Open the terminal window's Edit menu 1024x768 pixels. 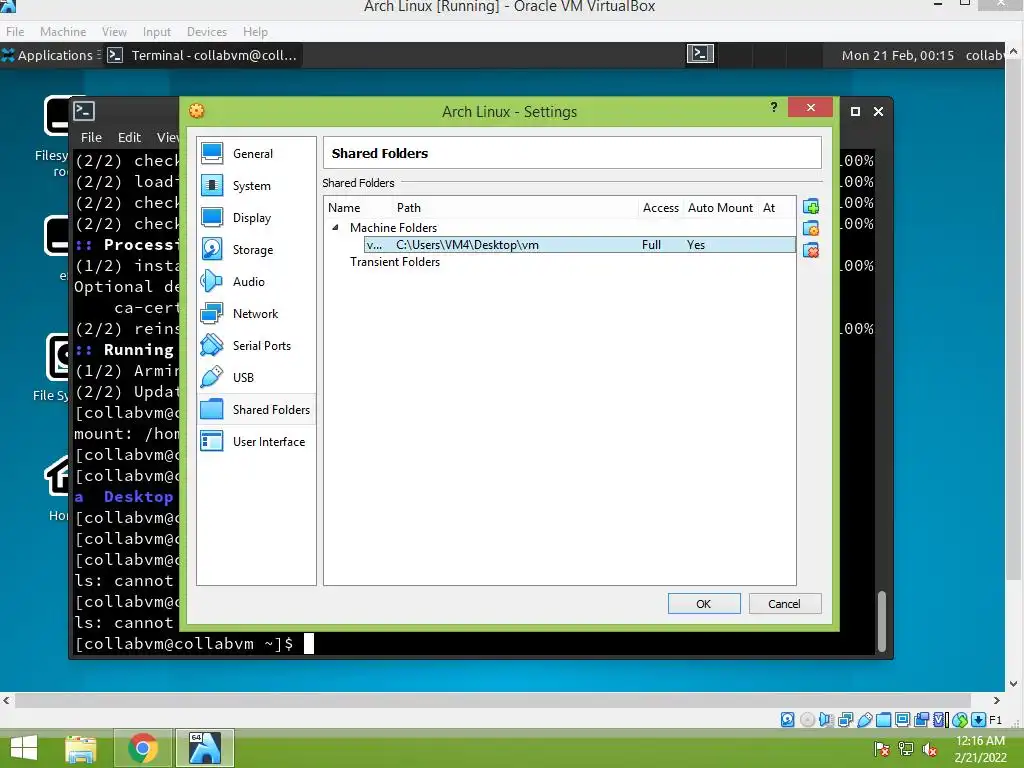click(129, 137)
